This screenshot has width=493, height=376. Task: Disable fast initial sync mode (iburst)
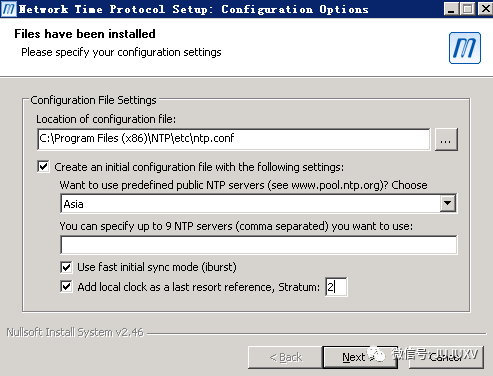point(66,267)
